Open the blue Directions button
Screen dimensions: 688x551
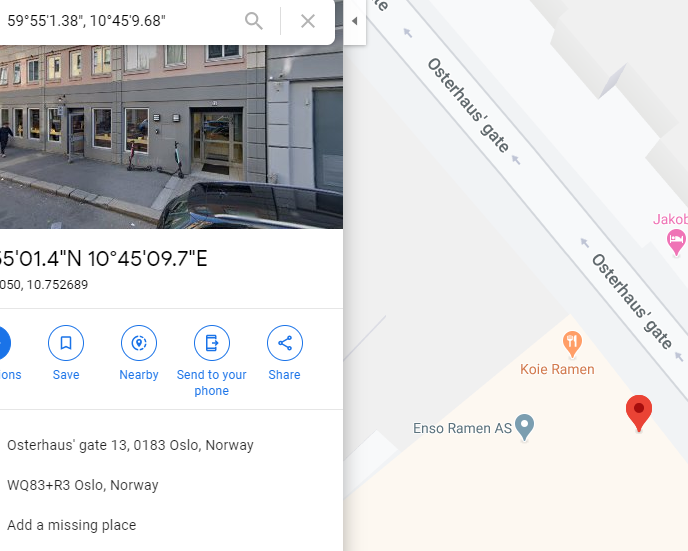click(3, 343)
